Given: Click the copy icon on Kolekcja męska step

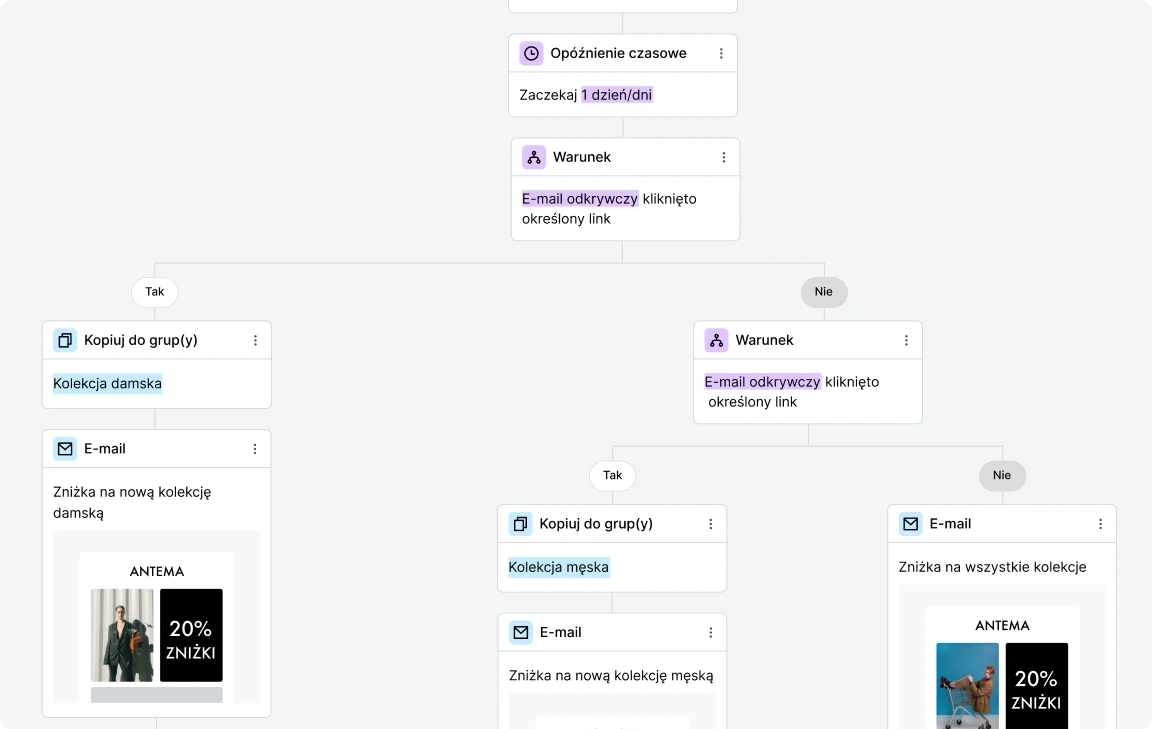Looking at the screenshot, I should click(520, 524).
